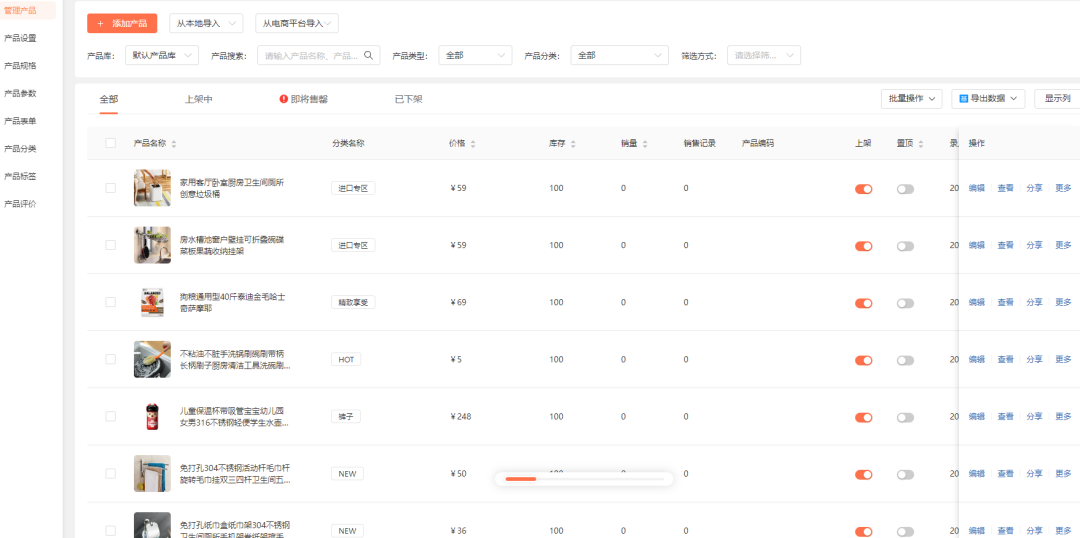Click the plus icon on 添加产品
The width and height of the screenshot is (1080, 538).
(101, 23)
